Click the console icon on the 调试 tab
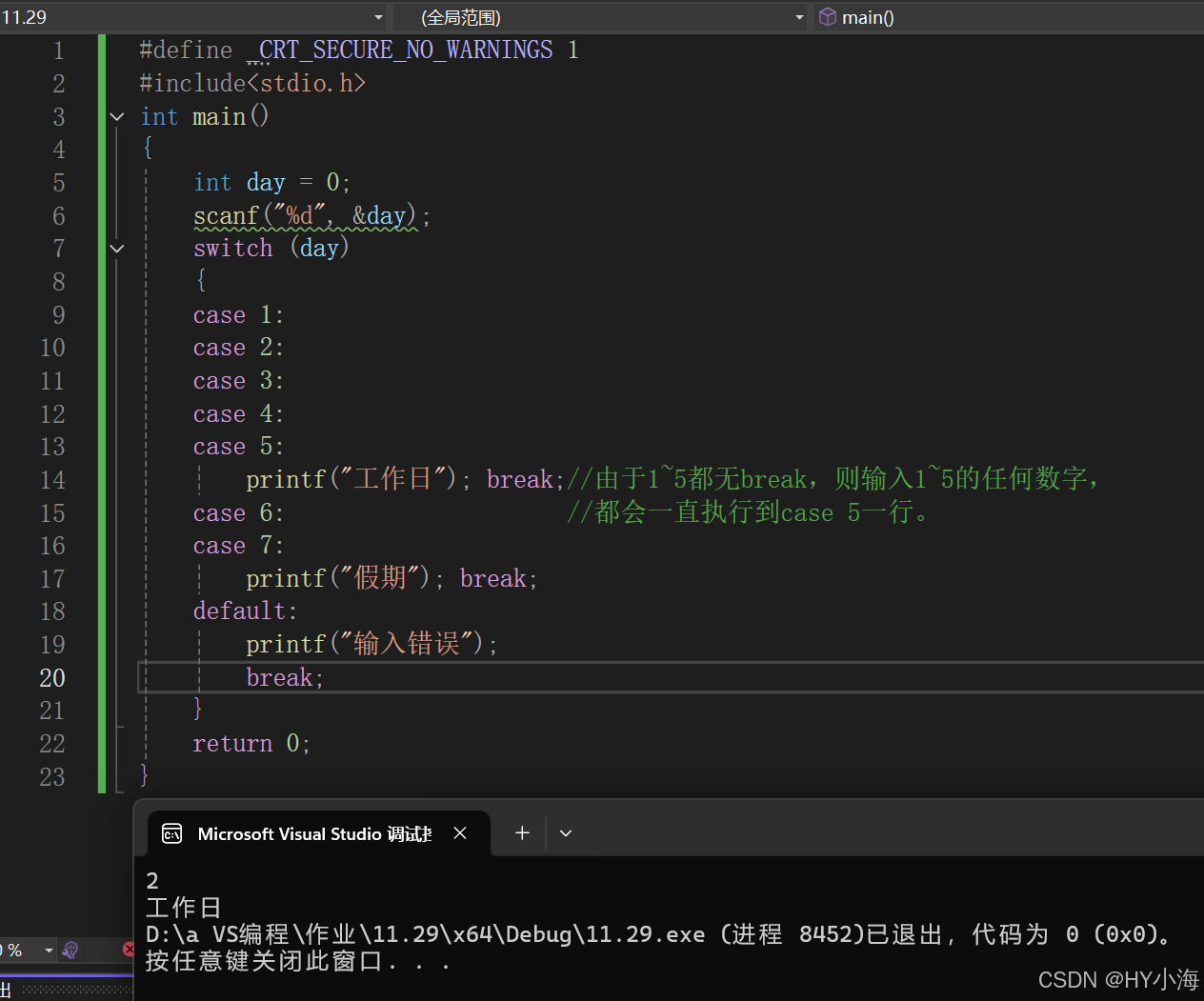1204x1001 pixels. click(x=171, y=832)
